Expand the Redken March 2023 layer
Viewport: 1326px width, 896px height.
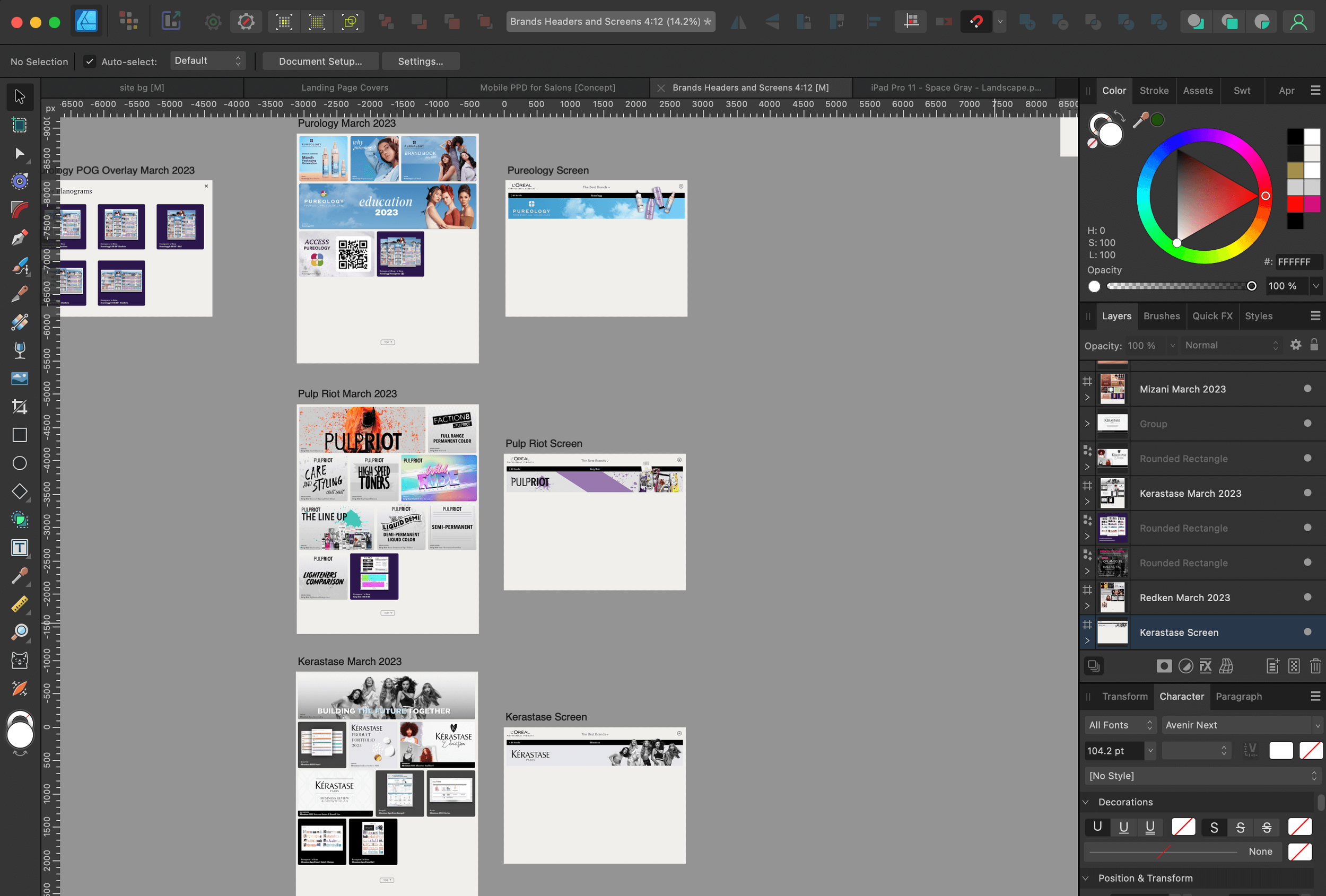pyautogui.click(x=1087, y=605)
